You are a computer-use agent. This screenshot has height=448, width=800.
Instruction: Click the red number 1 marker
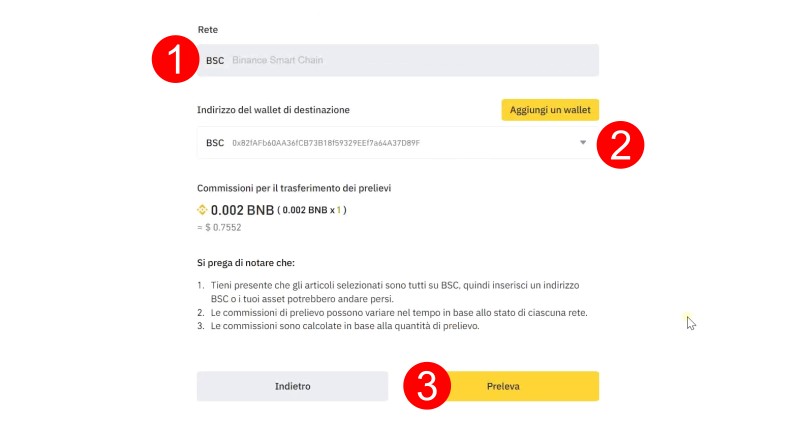[175, 60]
